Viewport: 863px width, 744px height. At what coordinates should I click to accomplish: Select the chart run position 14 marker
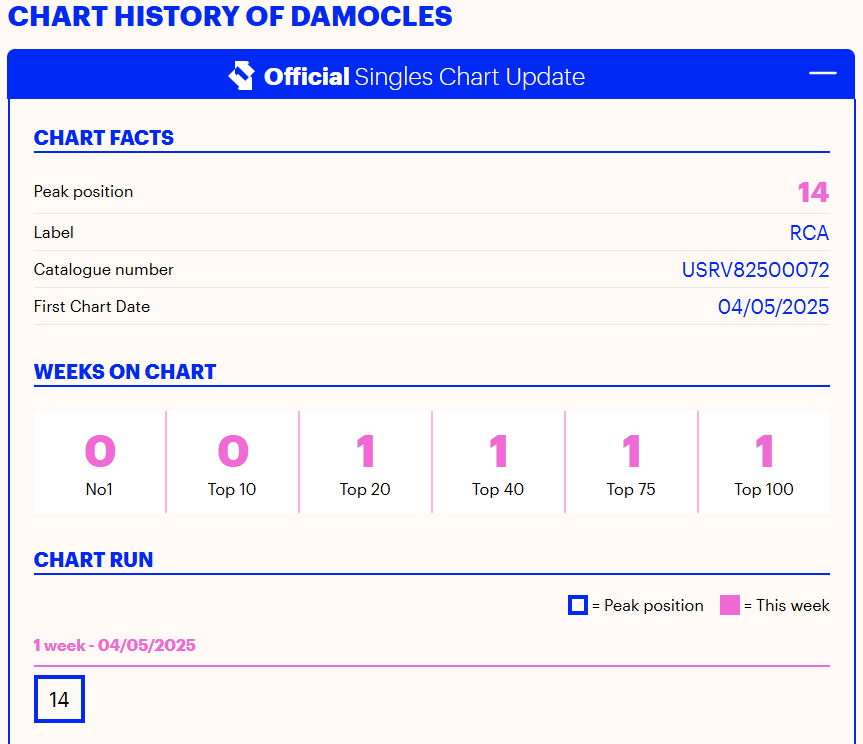(x=59, y=699)
